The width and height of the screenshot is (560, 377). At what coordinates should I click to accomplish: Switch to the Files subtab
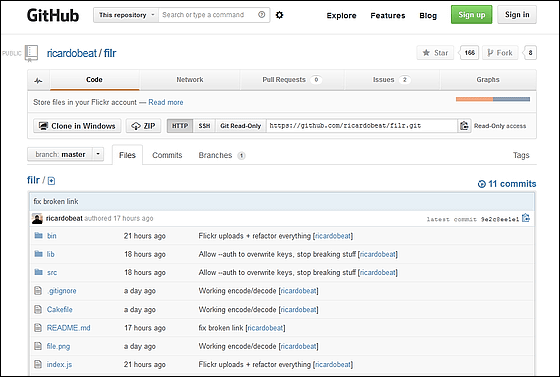pos(127,155)
